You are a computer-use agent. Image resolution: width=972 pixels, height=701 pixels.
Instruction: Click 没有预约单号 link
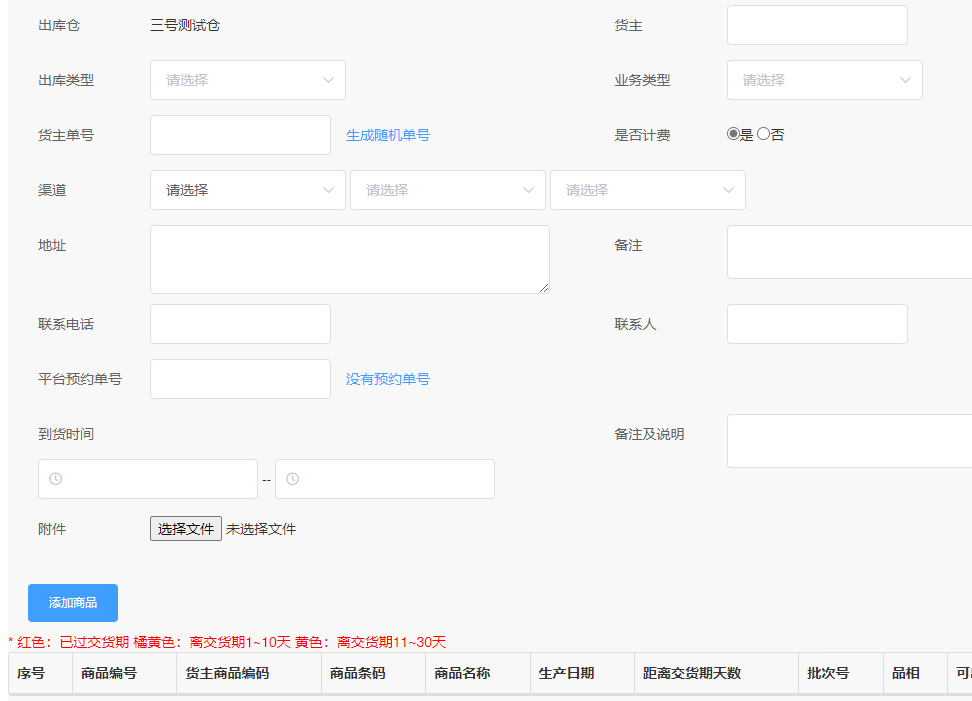pyautogui.click(x=388, y=379)
